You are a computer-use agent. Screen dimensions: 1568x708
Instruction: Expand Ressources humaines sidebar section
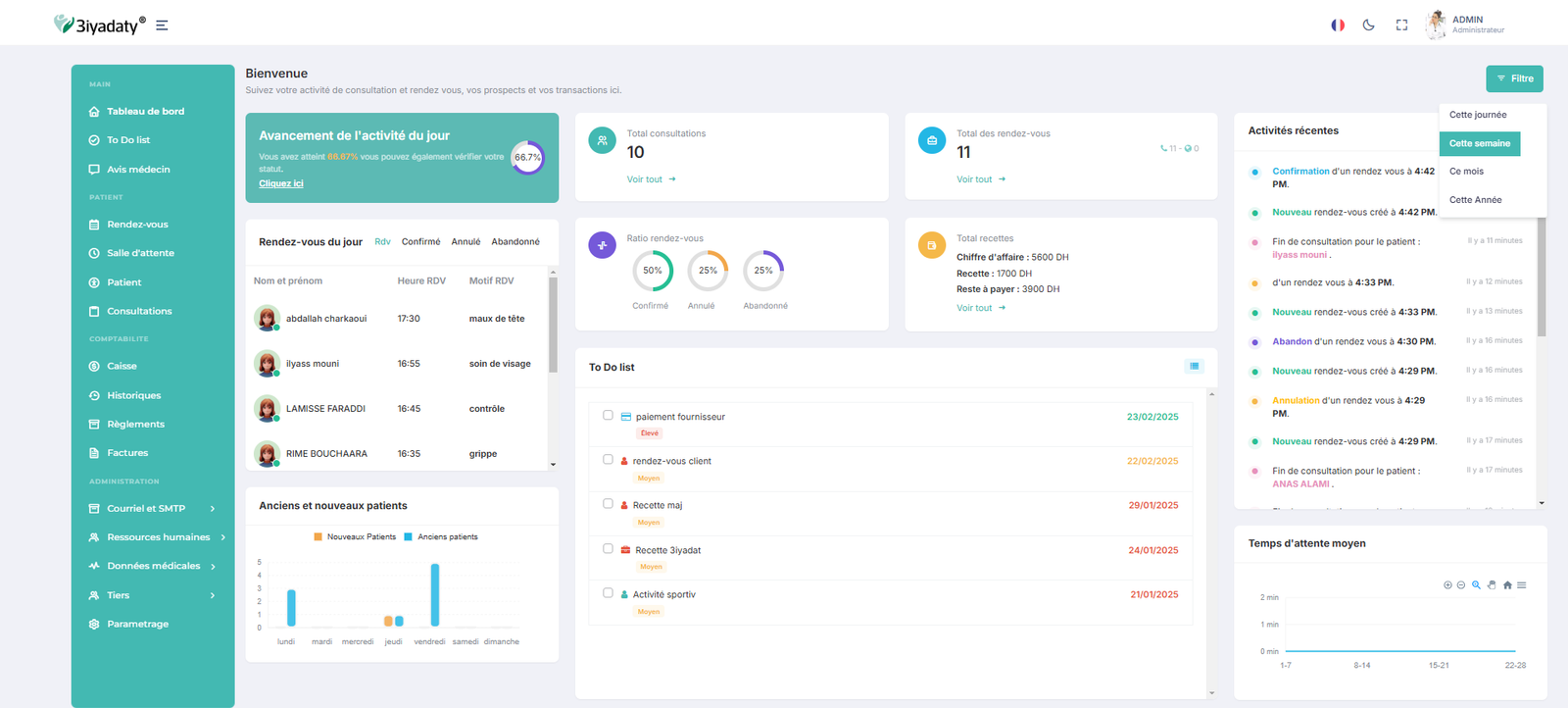click(222, 537)
